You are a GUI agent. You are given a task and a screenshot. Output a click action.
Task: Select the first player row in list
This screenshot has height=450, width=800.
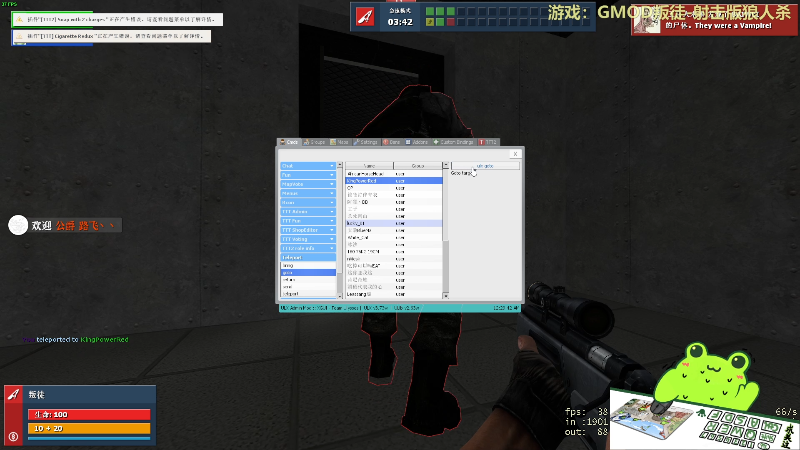(393, 173)
